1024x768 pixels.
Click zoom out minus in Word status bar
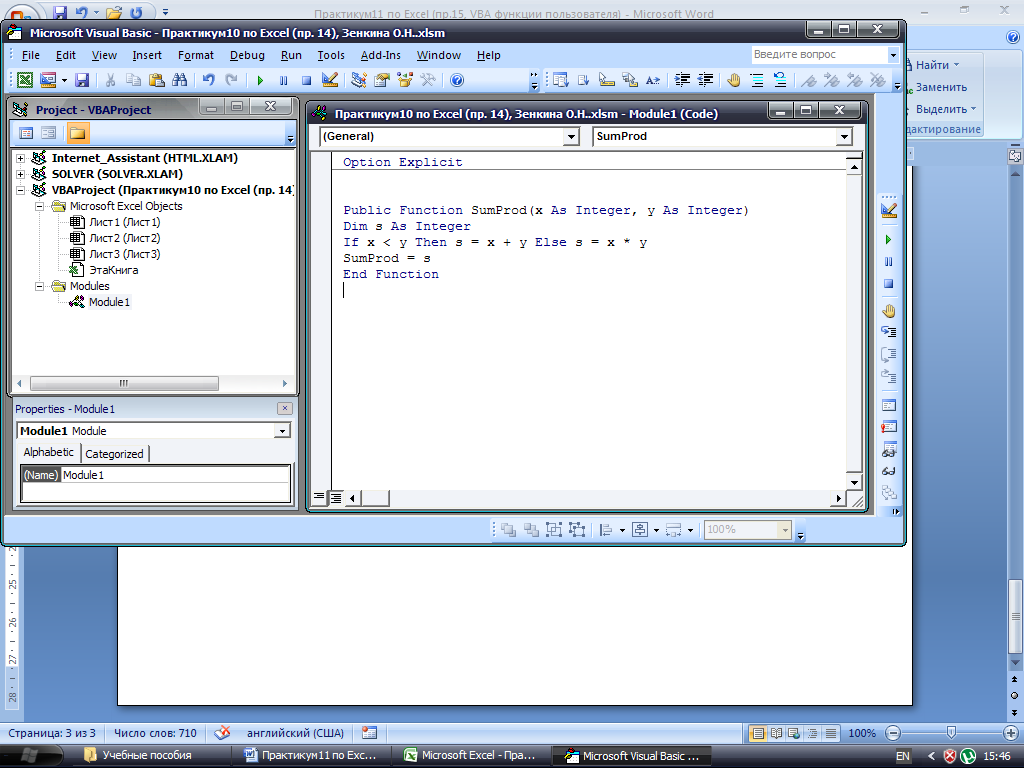tap(893, 733)
